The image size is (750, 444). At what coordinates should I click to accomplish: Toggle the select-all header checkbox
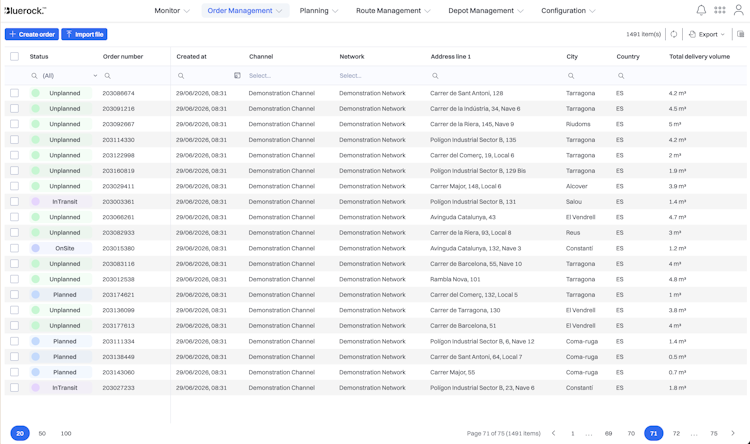[x=14, y=56]
